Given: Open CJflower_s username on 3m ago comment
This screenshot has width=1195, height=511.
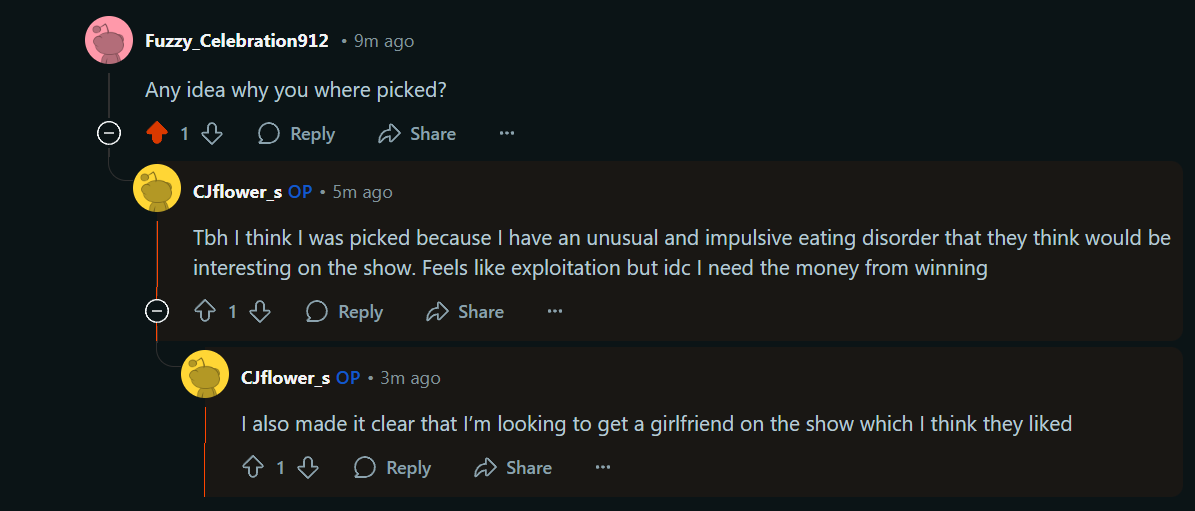Looking at the screenshot, I should coord(285,378).
